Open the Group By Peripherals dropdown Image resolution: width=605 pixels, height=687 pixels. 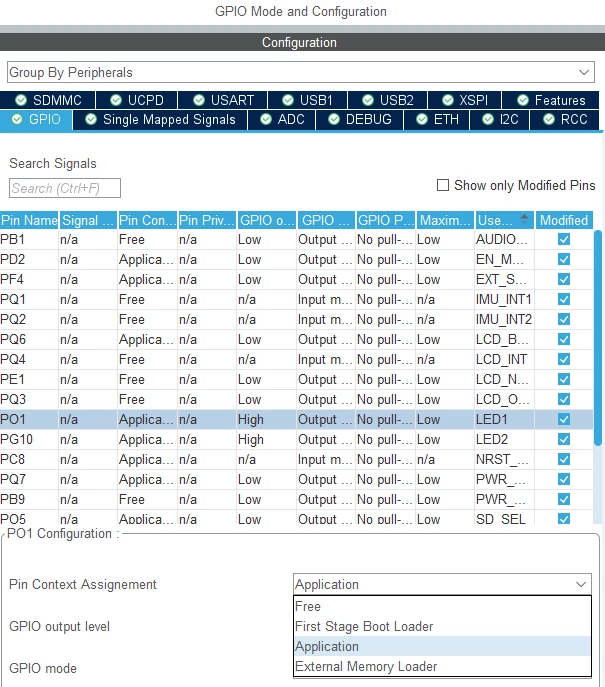point(301,72)
